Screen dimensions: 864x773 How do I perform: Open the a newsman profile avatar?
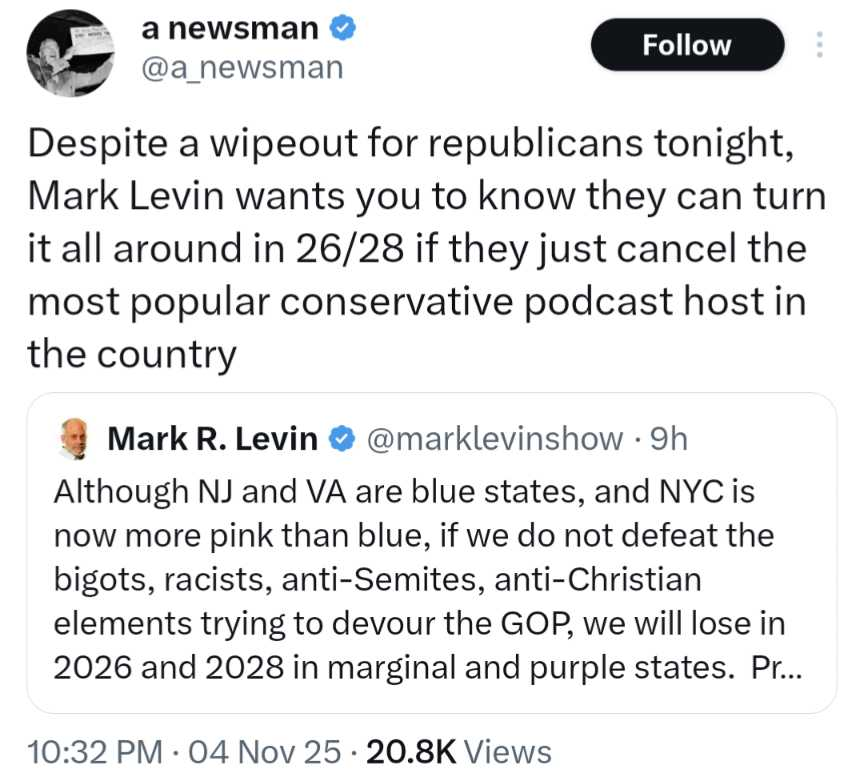pos(66,54)
